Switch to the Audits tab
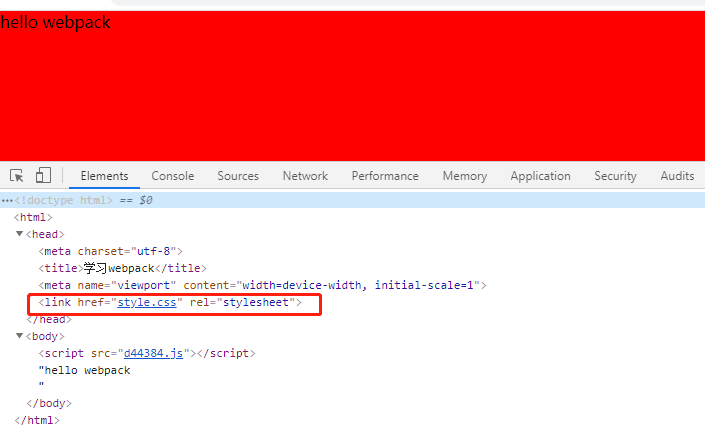Image resolution: width=705 pixels, height=436 pixels. point(677,176)
